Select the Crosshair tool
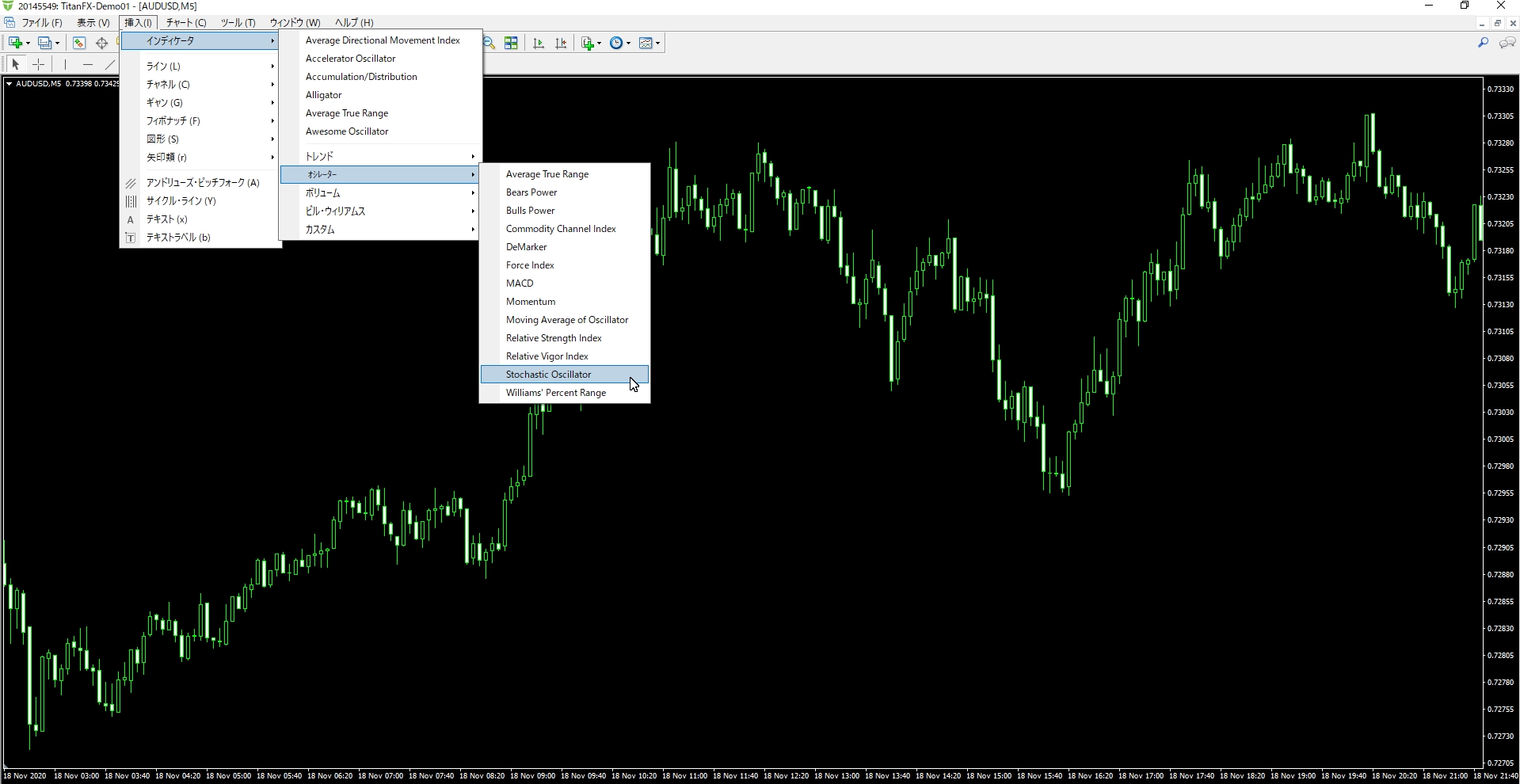The height and width of the screenshot is (784, 1520). click(38, 64)
